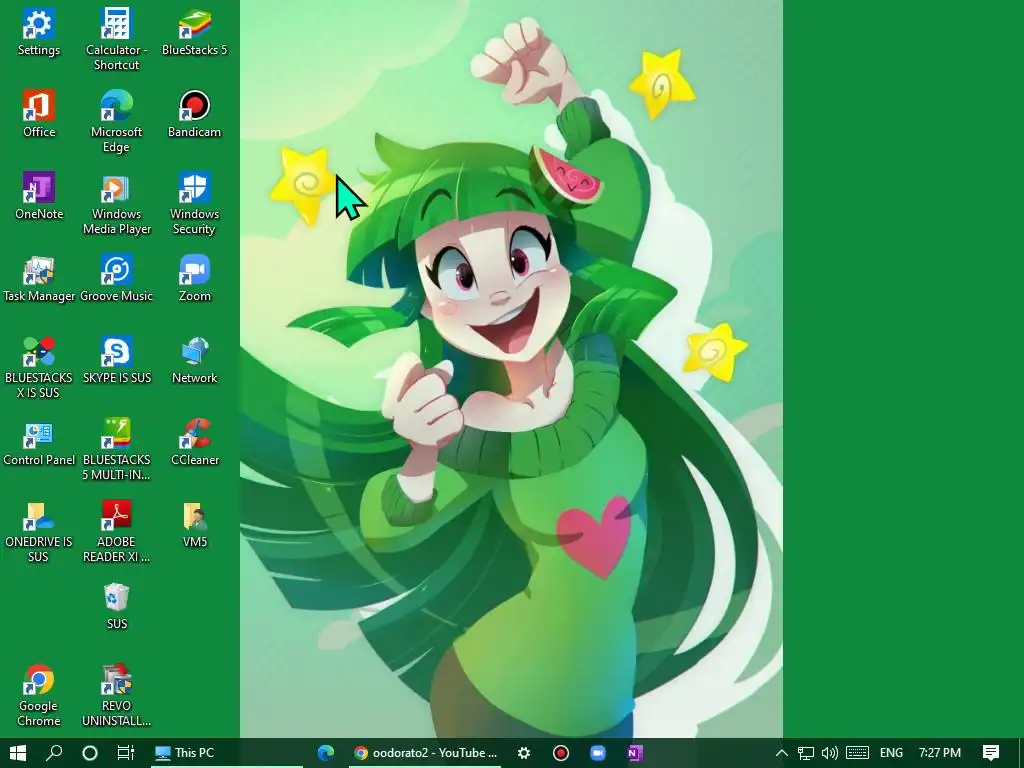The image size is (1024, 768).
Task: Click the Microsoft Edge desktop shortcut
Action: (116, 121)
